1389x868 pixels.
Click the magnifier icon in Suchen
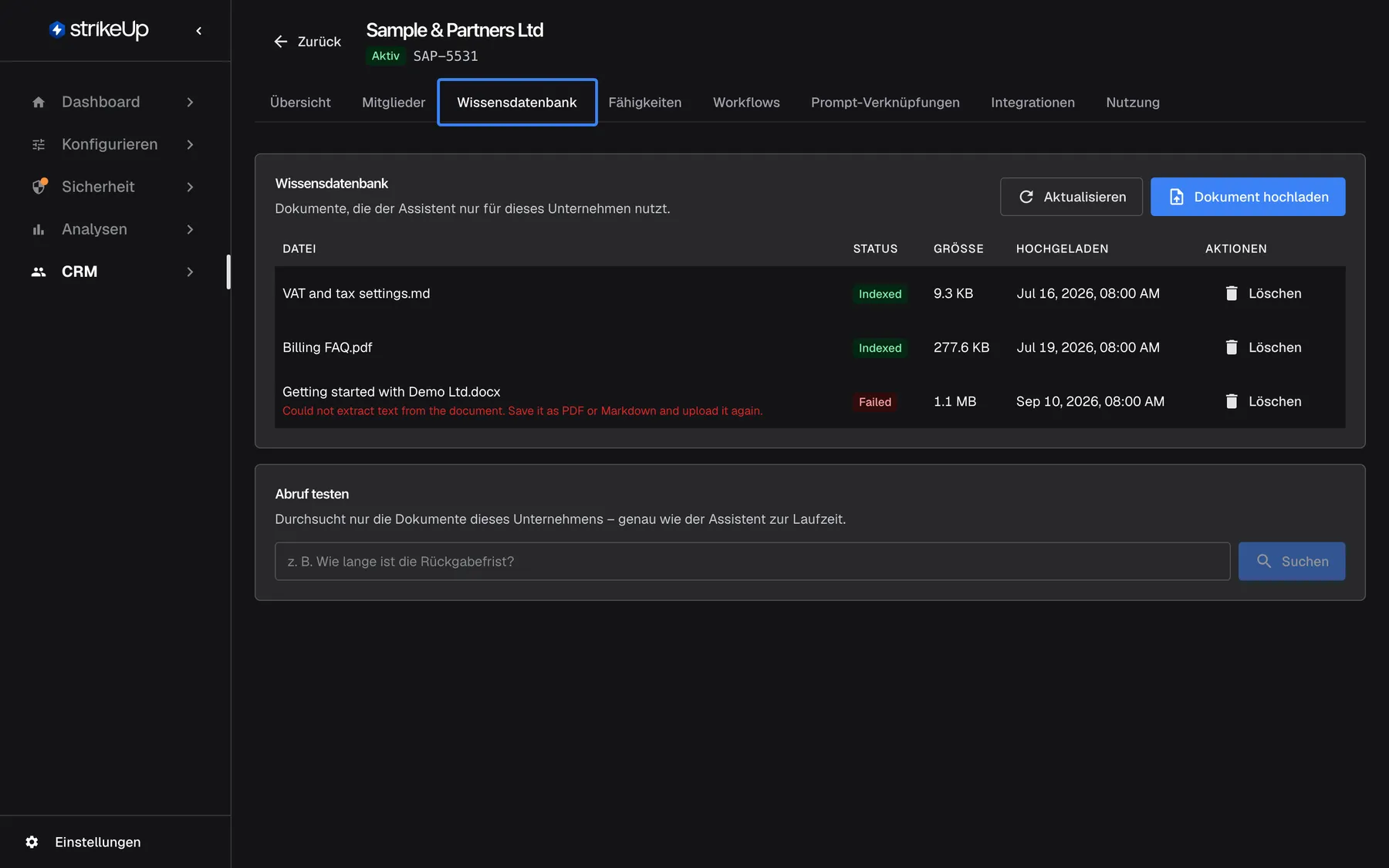point(1264,561)
